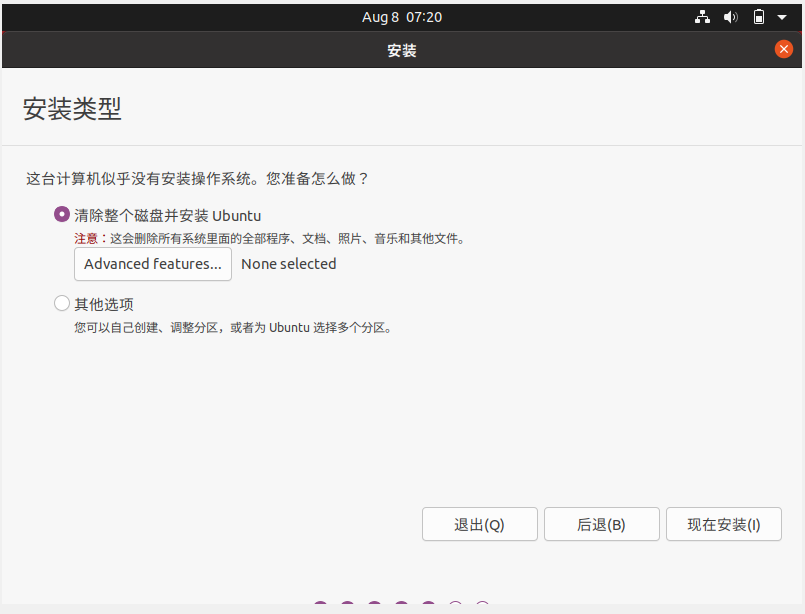
Task: Check the battery indicator icon
Action: coord(758,17)
